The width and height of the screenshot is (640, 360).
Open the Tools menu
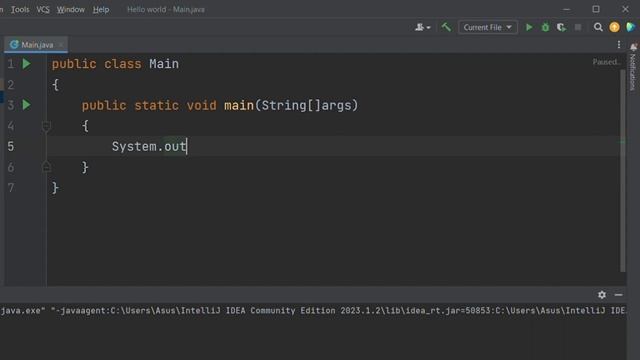tap(20, 9)
